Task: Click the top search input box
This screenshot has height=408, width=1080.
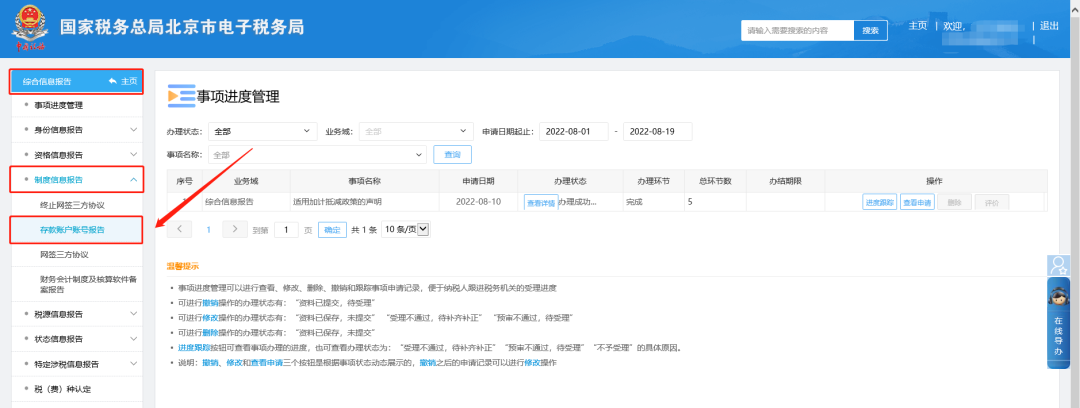Action: (x=798, y=31)
